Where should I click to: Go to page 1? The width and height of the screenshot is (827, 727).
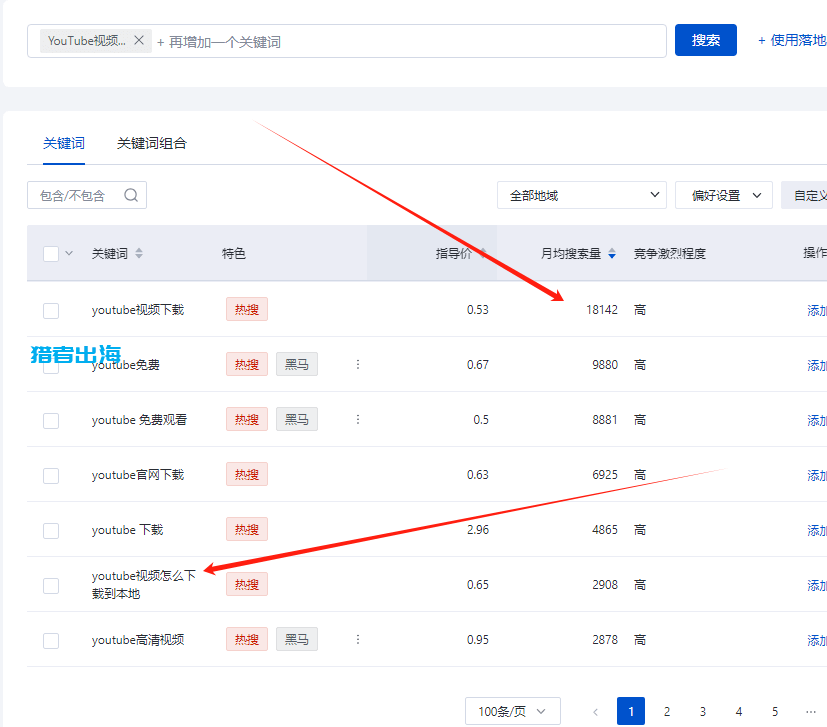(631, 711)
